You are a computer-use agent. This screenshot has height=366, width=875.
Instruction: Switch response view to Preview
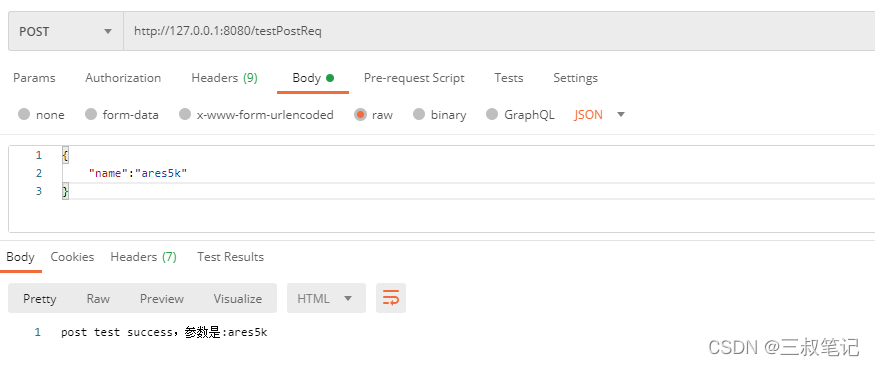pyautogui.click(x=162, y=298)
